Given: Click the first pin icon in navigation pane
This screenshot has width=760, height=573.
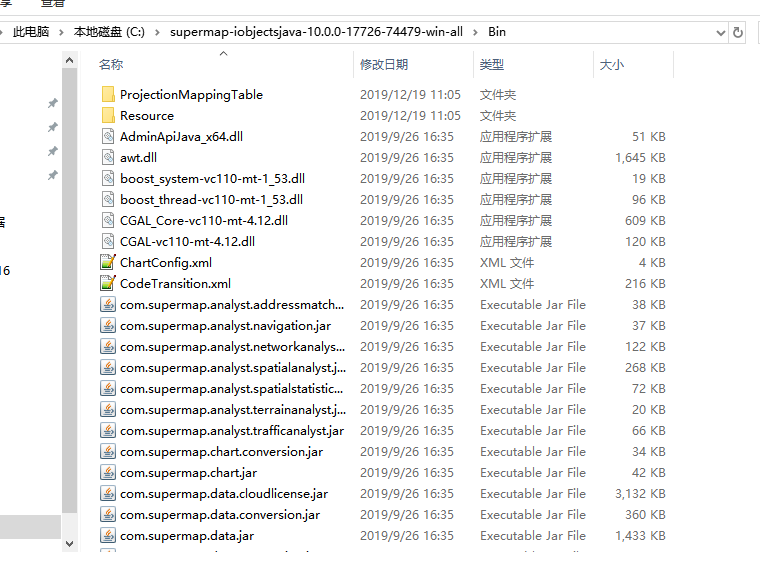Looking at the screenshot, I should [x=53, y=104].
